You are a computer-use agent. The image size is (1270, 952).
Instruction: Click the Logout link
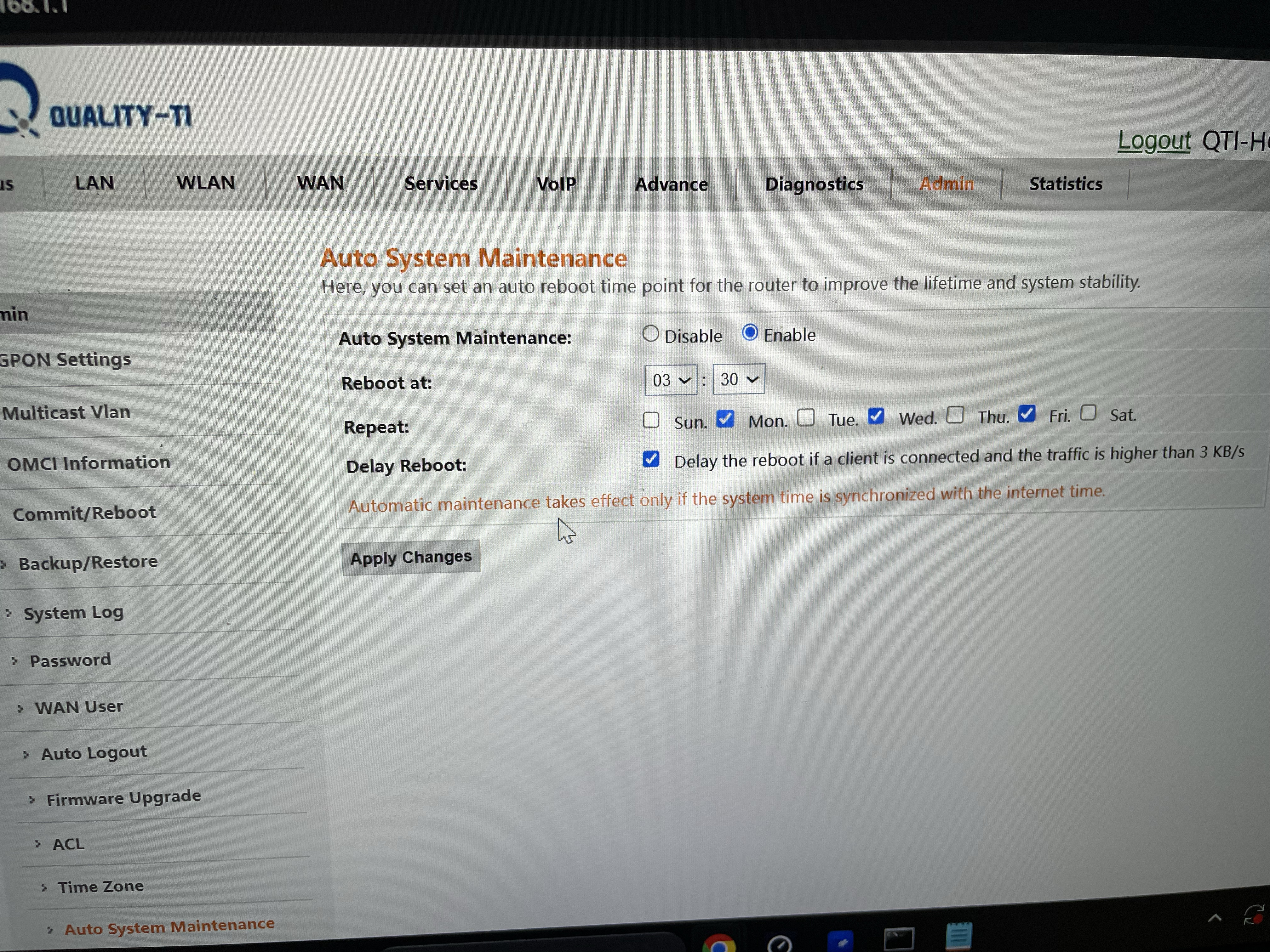click(x=1153, y=141)
